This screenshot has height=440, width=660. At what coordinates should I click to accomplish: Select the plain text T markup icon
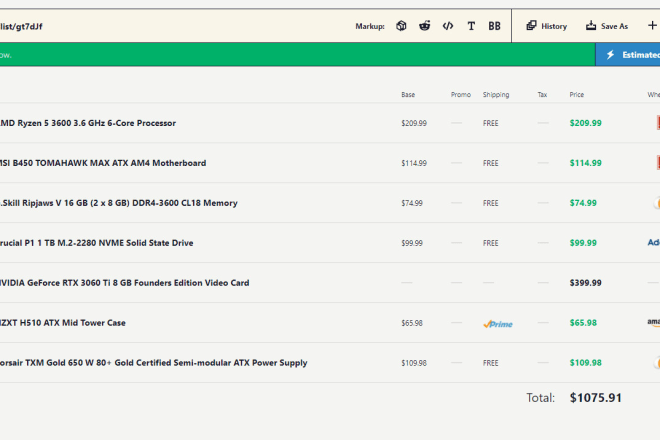(471, 26)
